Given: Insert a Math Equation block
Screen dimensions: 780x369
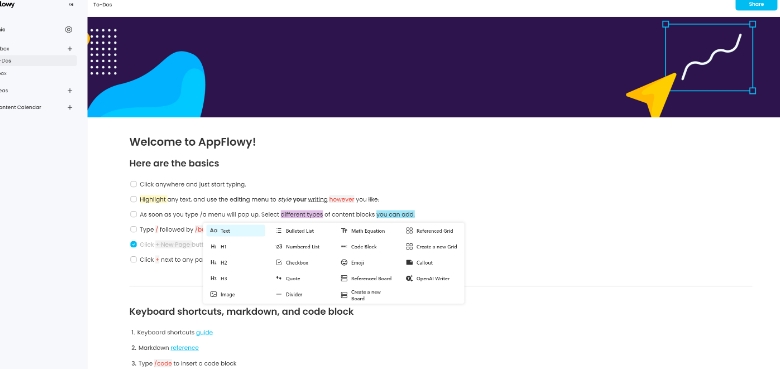Looking at the screenshot, I should (x=363, y=231).
